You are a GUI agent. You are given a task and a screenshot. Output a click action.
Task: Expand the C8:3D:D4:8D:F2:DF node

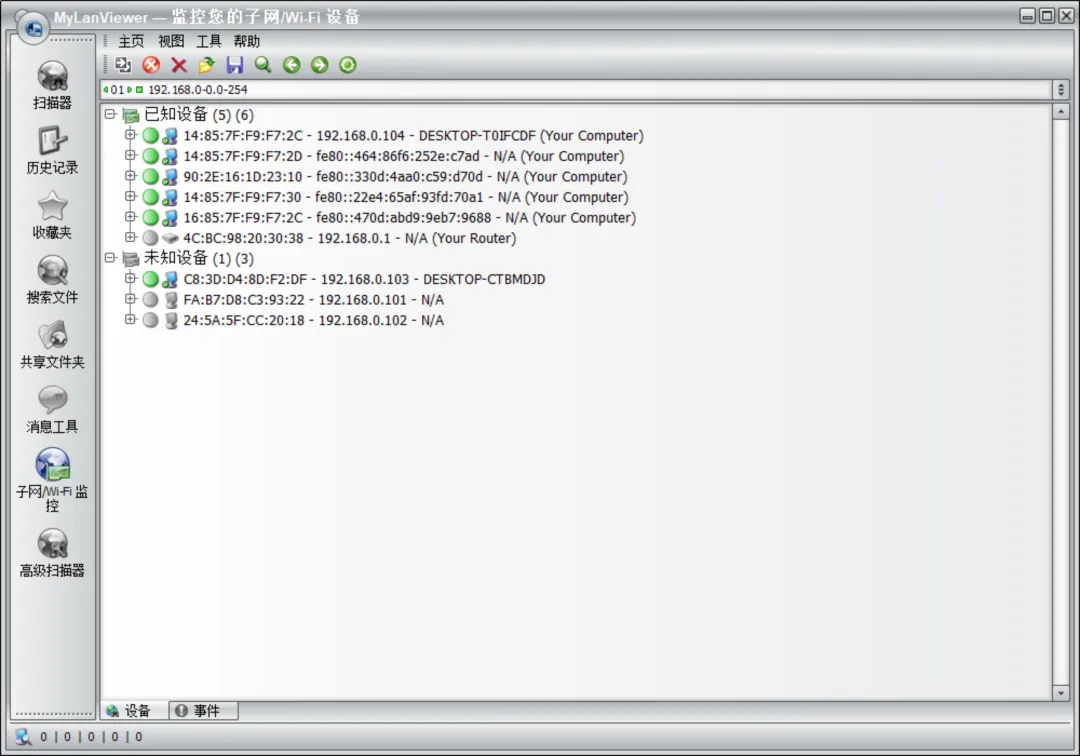coord(130,279)
